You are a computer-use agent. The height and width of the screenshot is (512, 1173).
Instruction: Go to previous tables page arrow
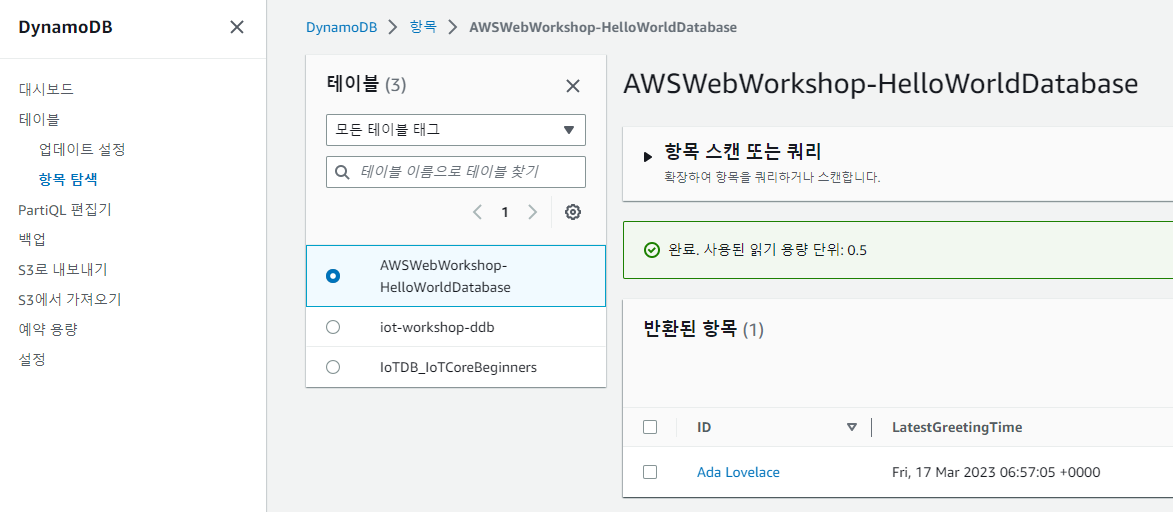[x=478, y=213]
